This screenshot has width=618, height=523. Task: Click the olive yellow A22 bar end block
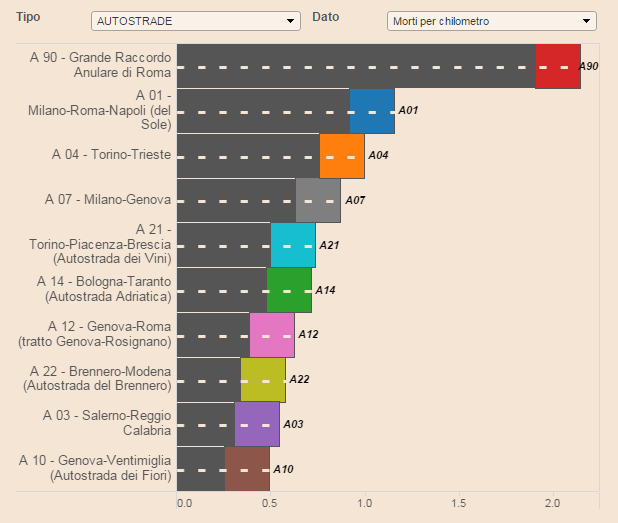(x=263, y=380)
